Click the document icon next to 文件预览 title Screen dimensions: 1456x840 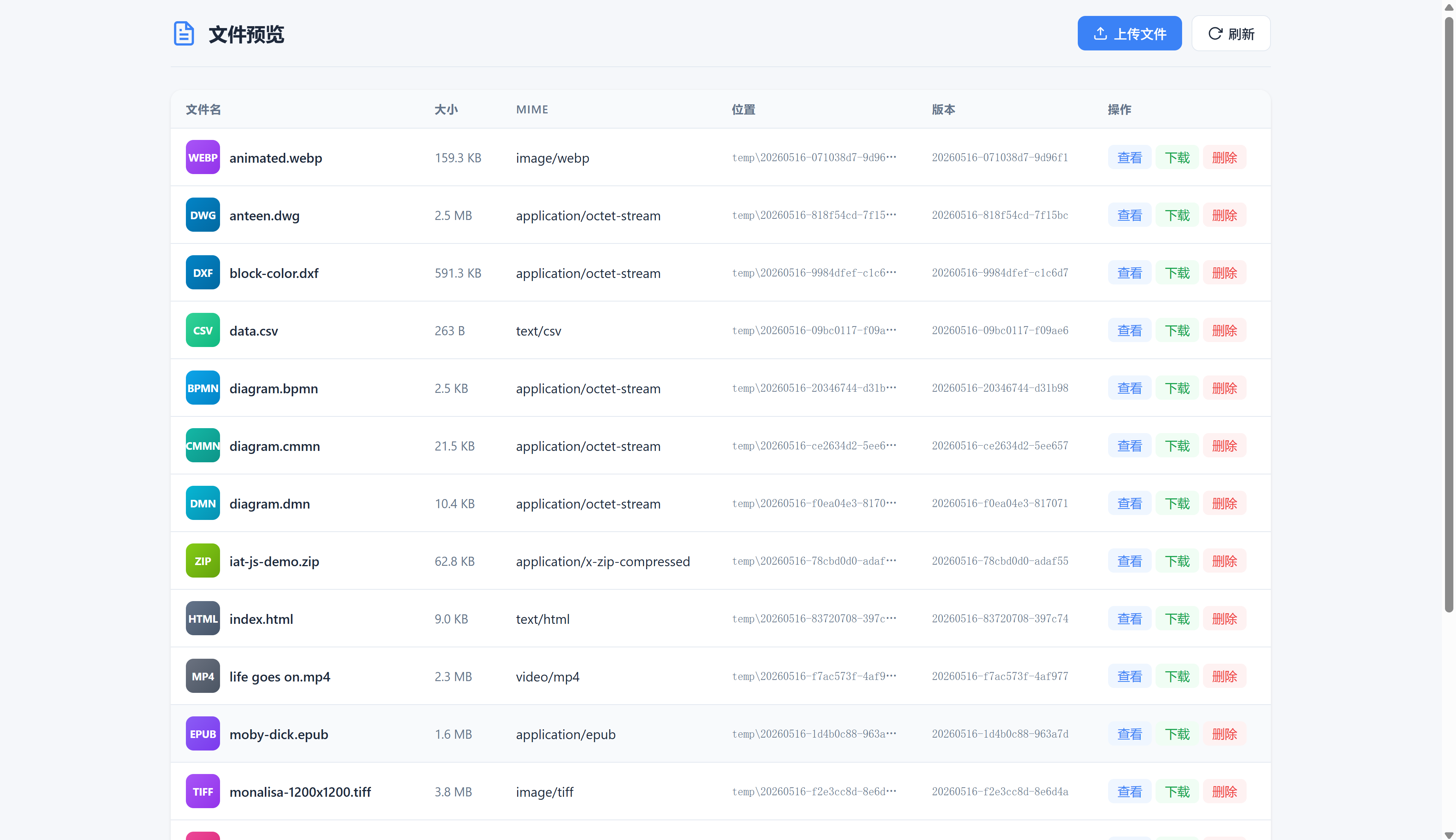tap(184, 33)
